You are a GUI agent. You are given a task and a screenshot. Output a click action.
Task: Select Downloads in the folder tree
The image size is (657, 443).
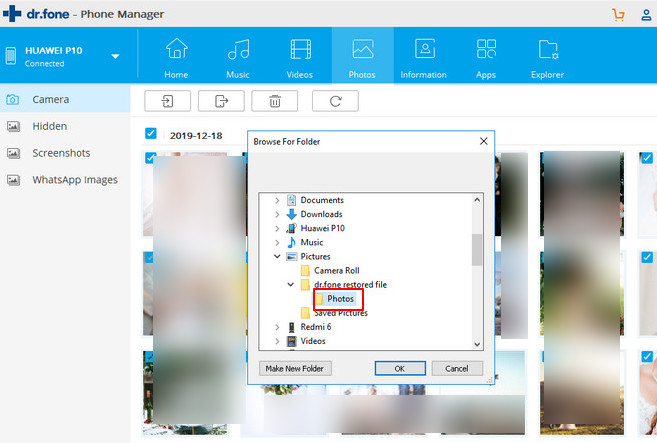coord(321,214)
